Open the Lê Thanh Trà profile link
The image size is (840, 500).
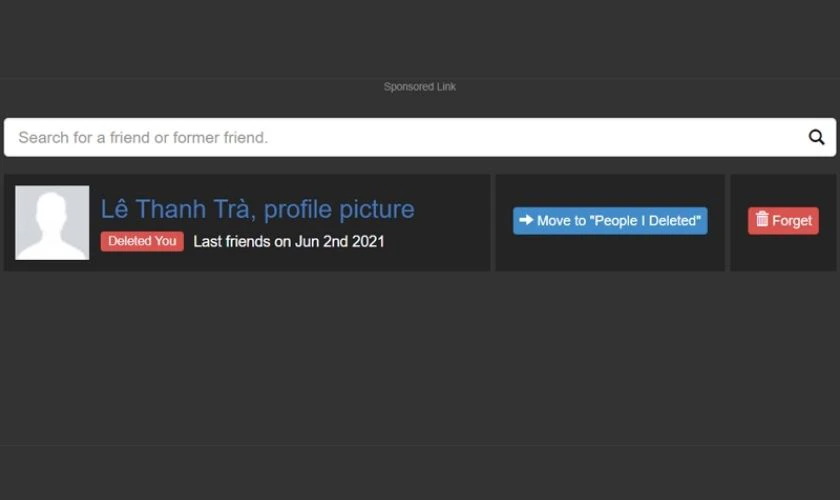coord(257,209)
